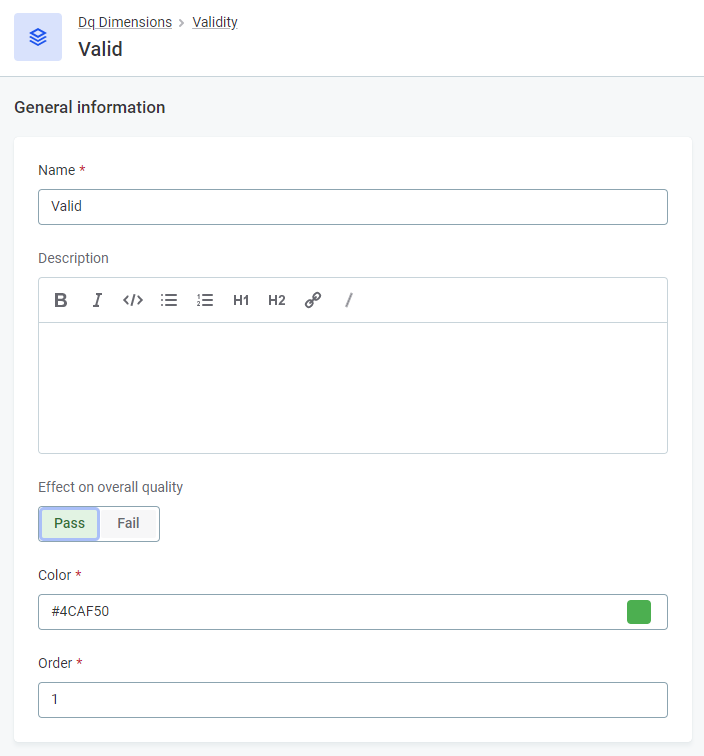Select Pass for effect on overall quality

point(69,523)
